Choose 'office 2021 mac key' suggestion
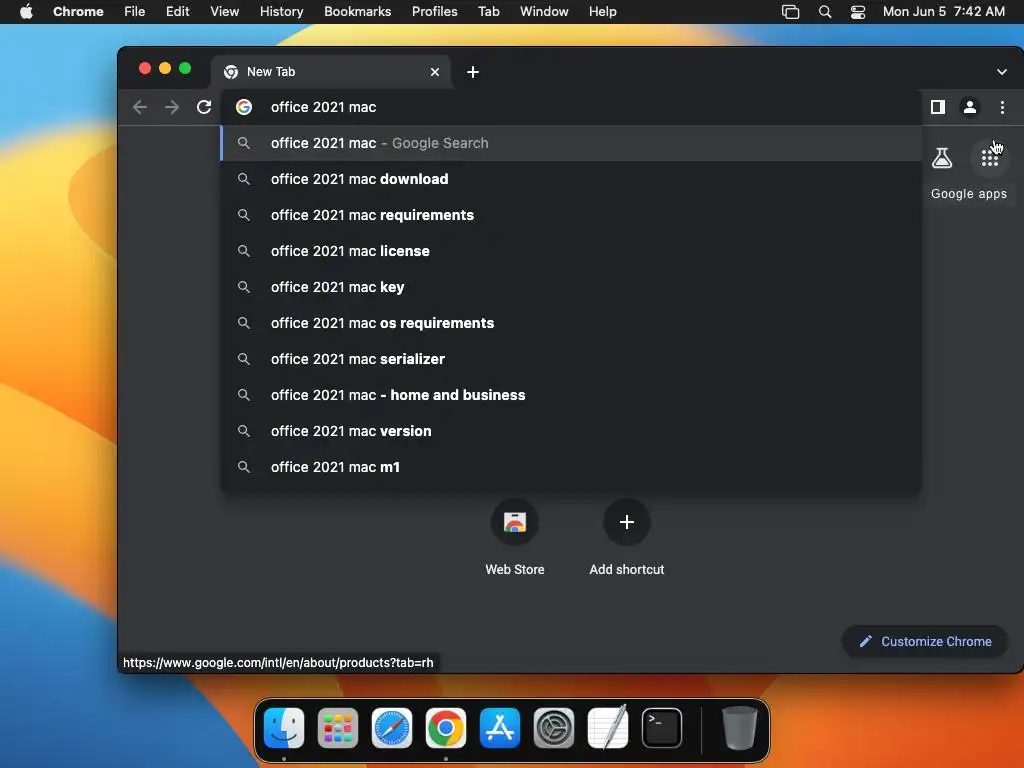 (x=571, y=287)
